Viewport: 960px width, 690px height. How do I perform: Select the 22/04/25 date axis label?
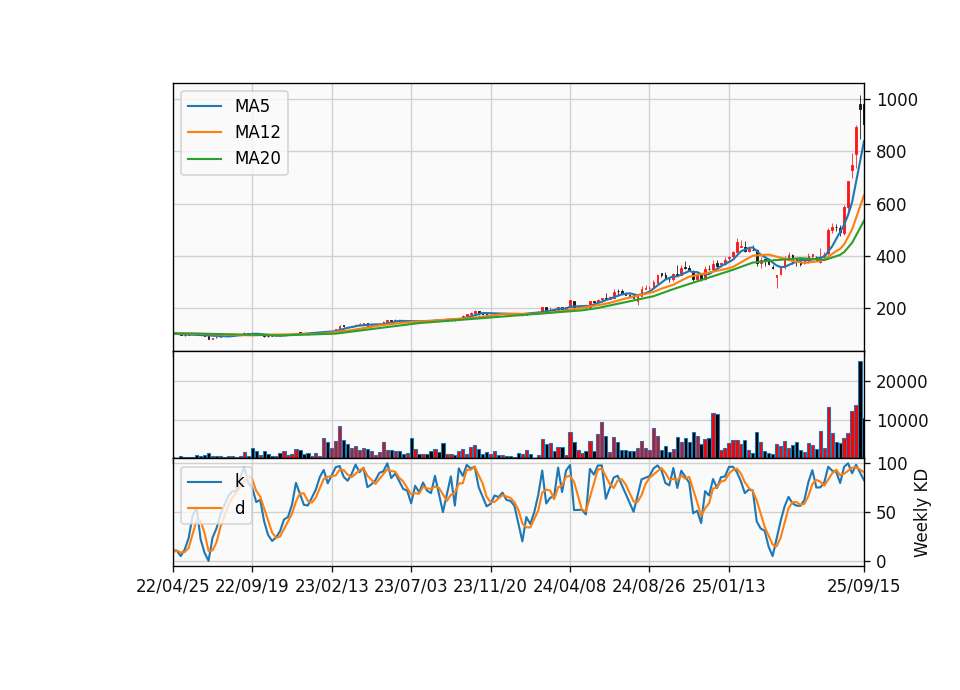click(173, 586)
